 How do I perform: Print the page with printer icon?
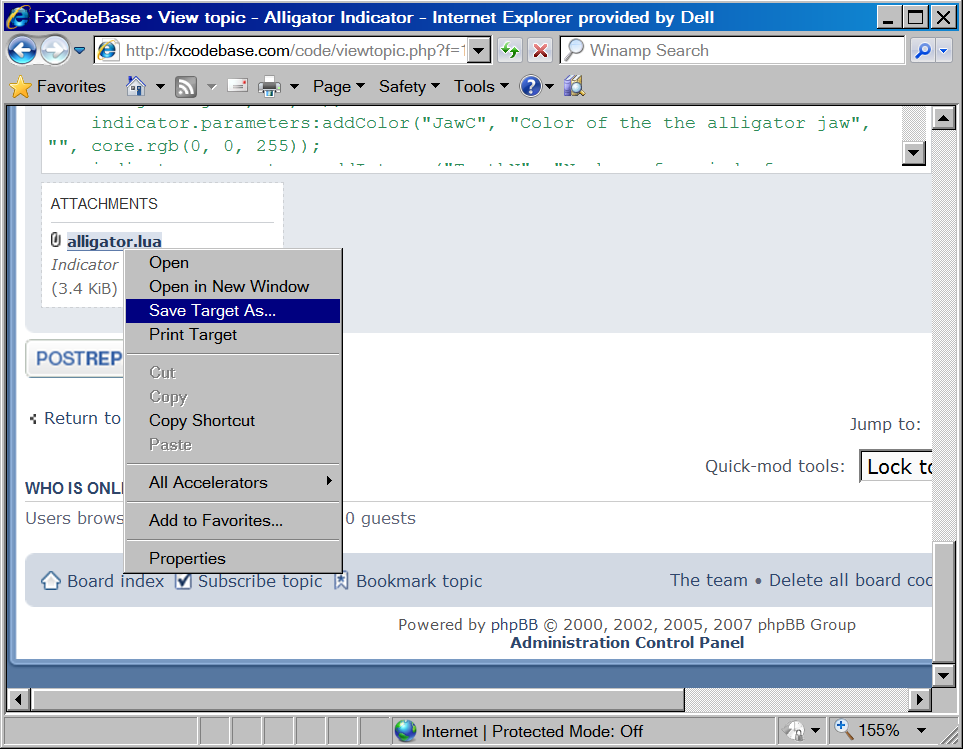point(269,87)
